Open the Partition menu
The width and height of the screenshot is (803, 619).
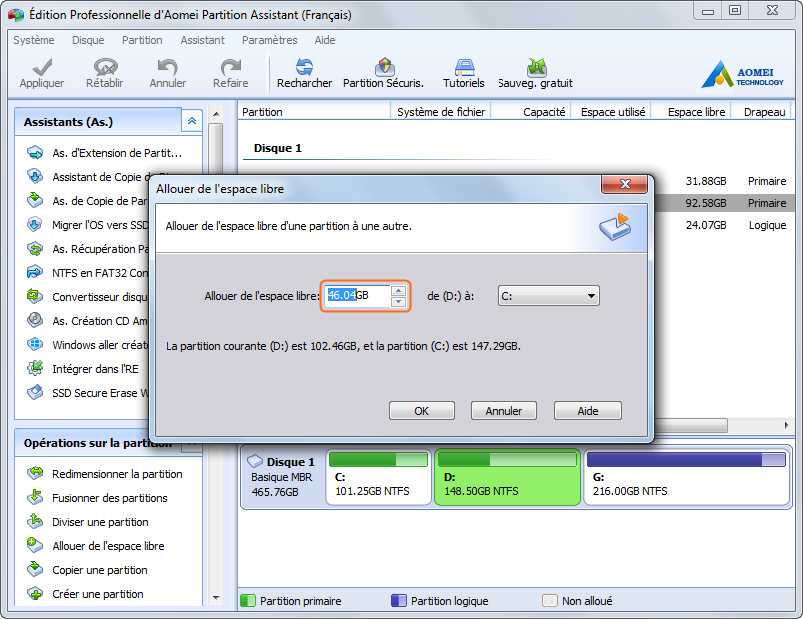[x=142, y=40]
